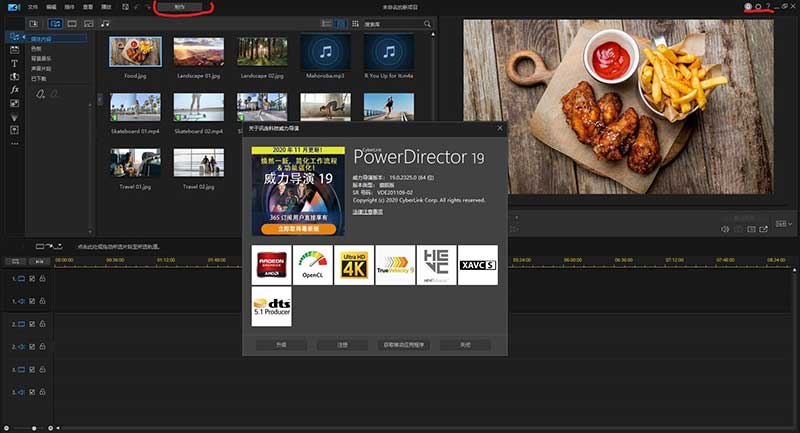Undock the preview window icon
Viewport: 800px width, 433px height.
coord(763,229)
